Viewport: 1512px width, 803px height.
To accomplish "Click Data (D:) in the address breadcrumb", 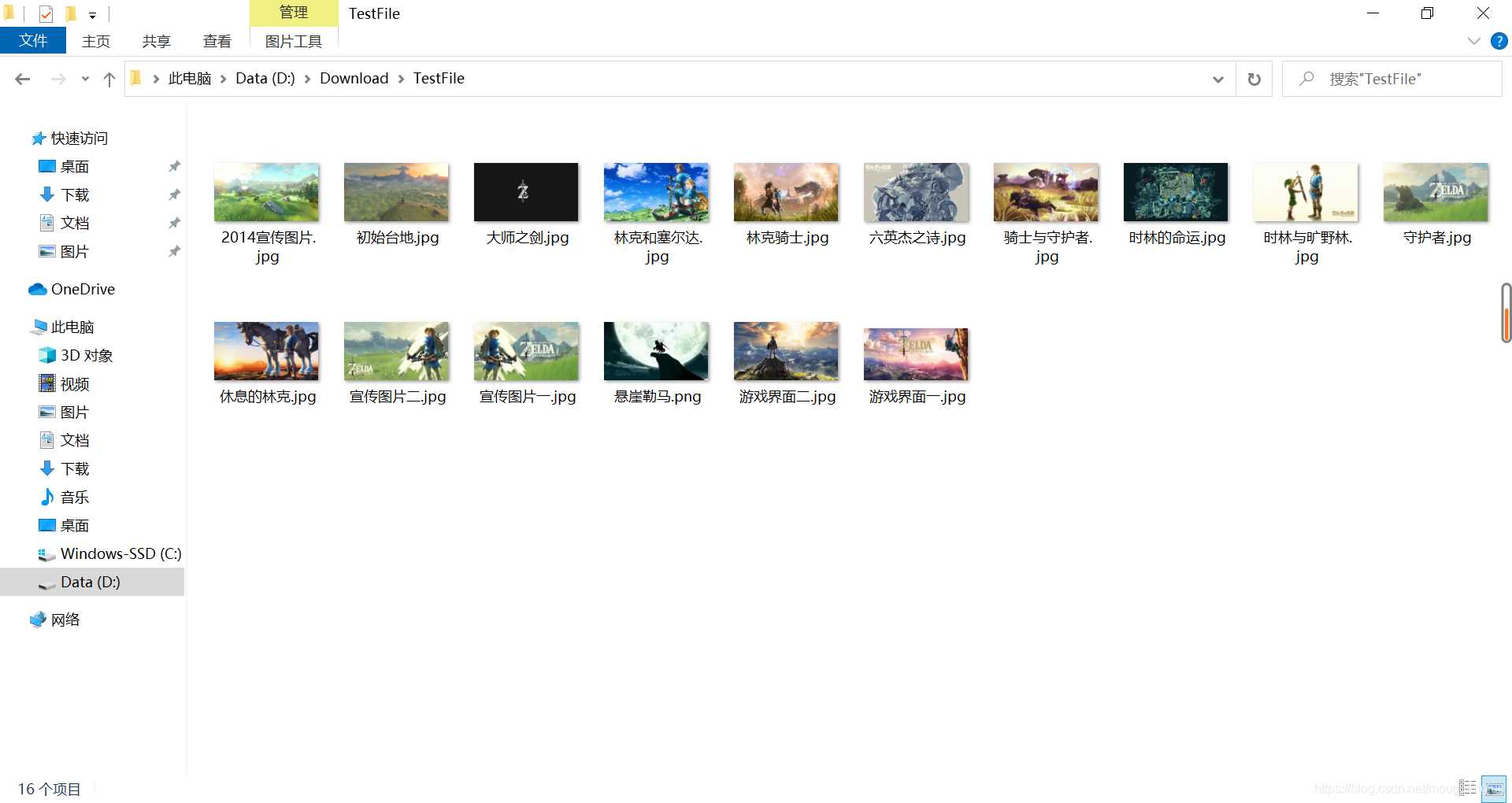I will (265, 79).
